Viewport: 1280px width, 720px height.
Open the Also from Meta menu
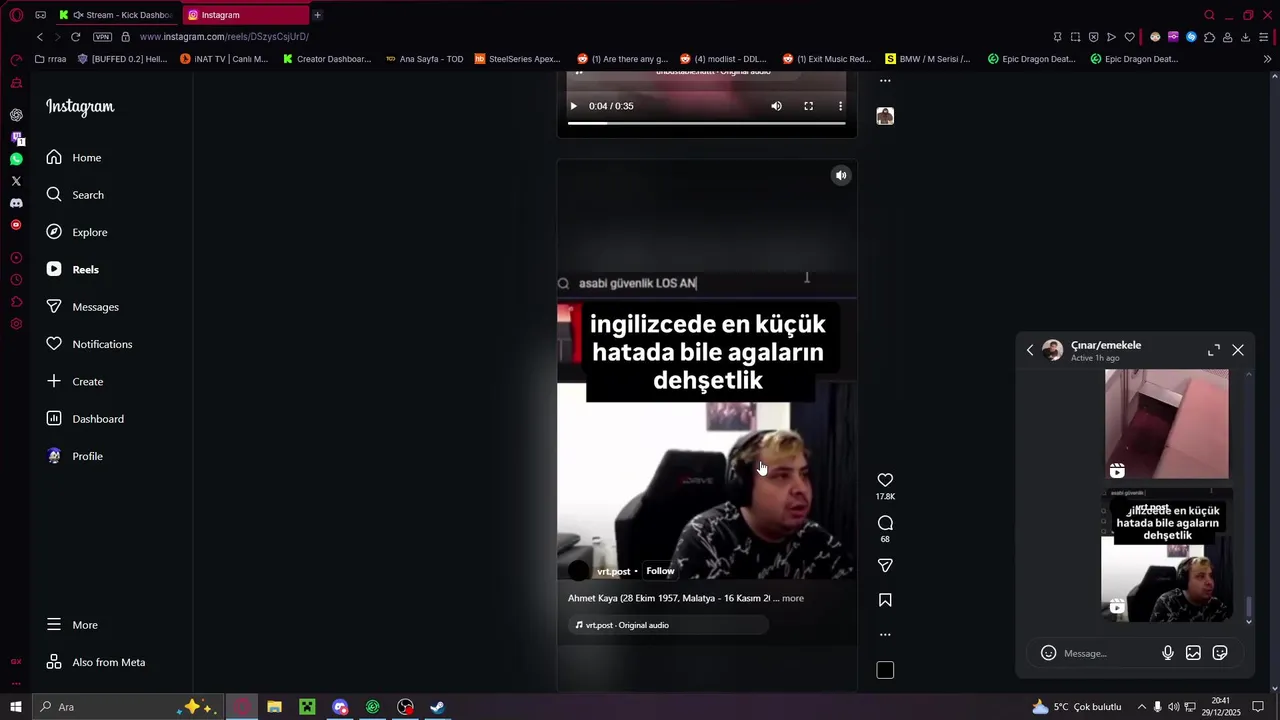[x=95, y=662]
